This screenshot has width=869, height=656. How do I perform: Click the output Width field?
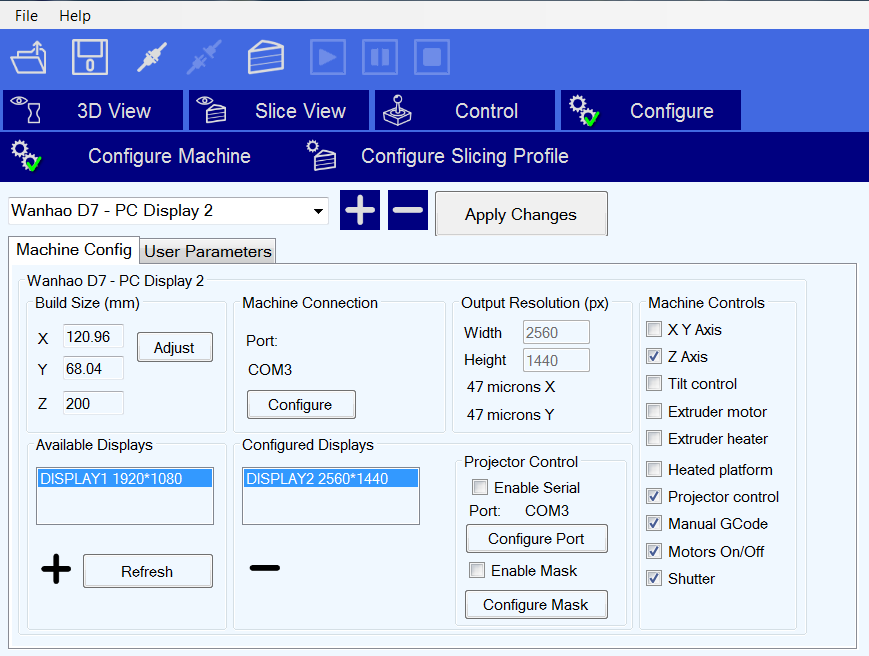[x=556, y=332]
